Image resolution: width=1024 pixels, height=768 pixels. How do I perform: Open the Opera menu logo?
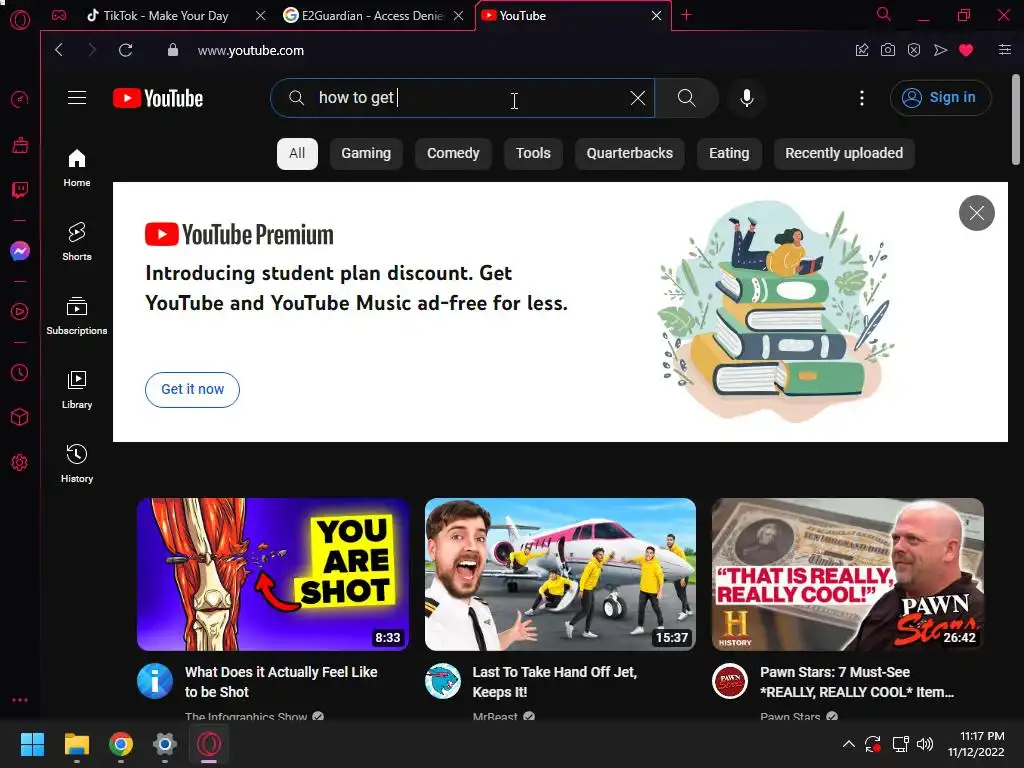[x=20, y=20]
